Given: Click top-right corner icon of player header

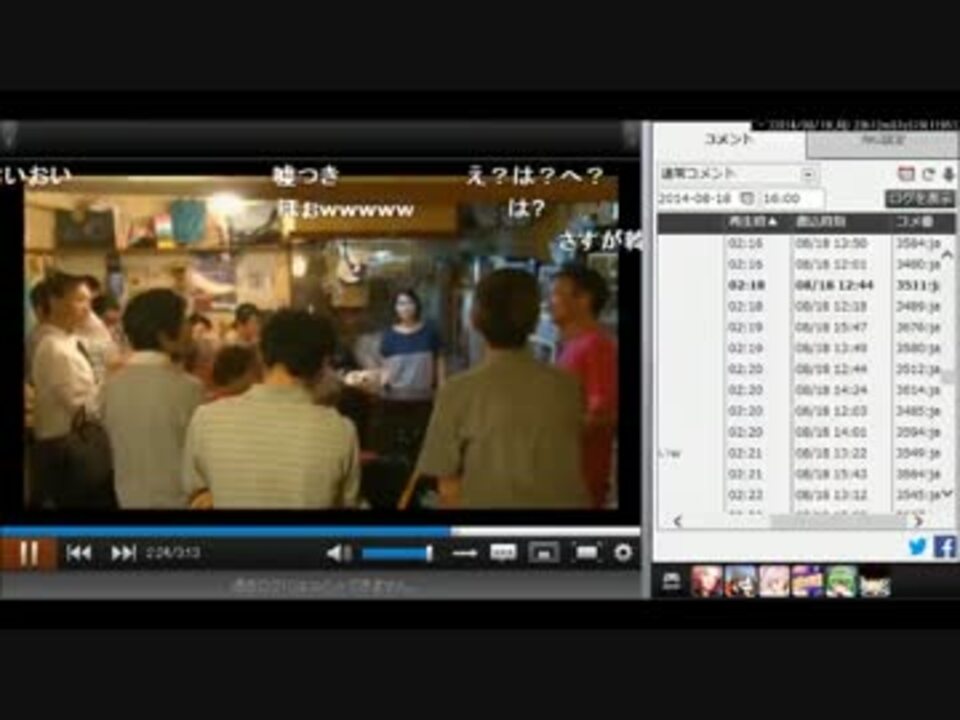Looking at the screenshot, I should point(631,135).
